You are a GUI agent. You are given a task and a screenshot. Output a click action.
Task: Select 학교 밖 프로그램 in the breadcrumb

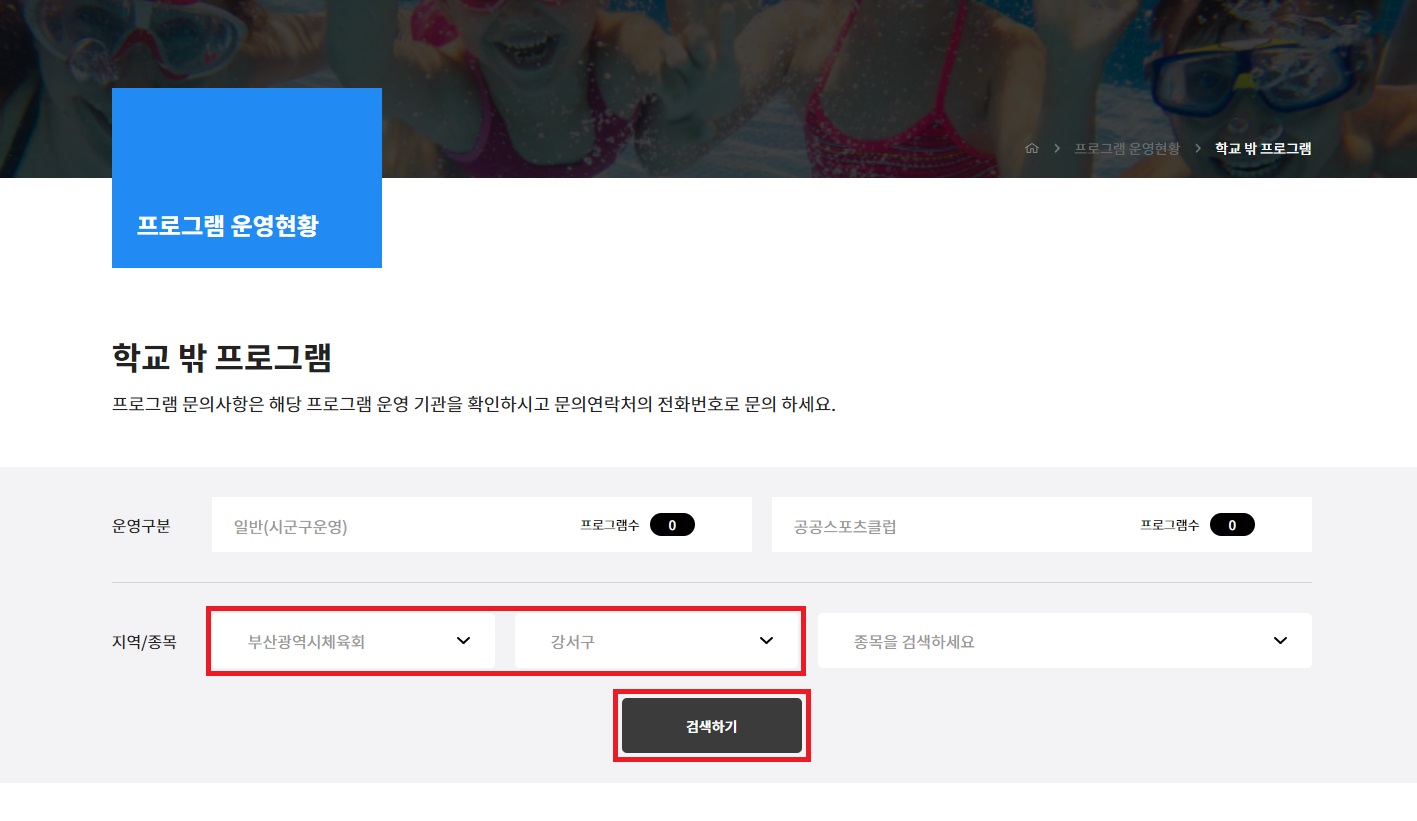[x=1262, y=148]
